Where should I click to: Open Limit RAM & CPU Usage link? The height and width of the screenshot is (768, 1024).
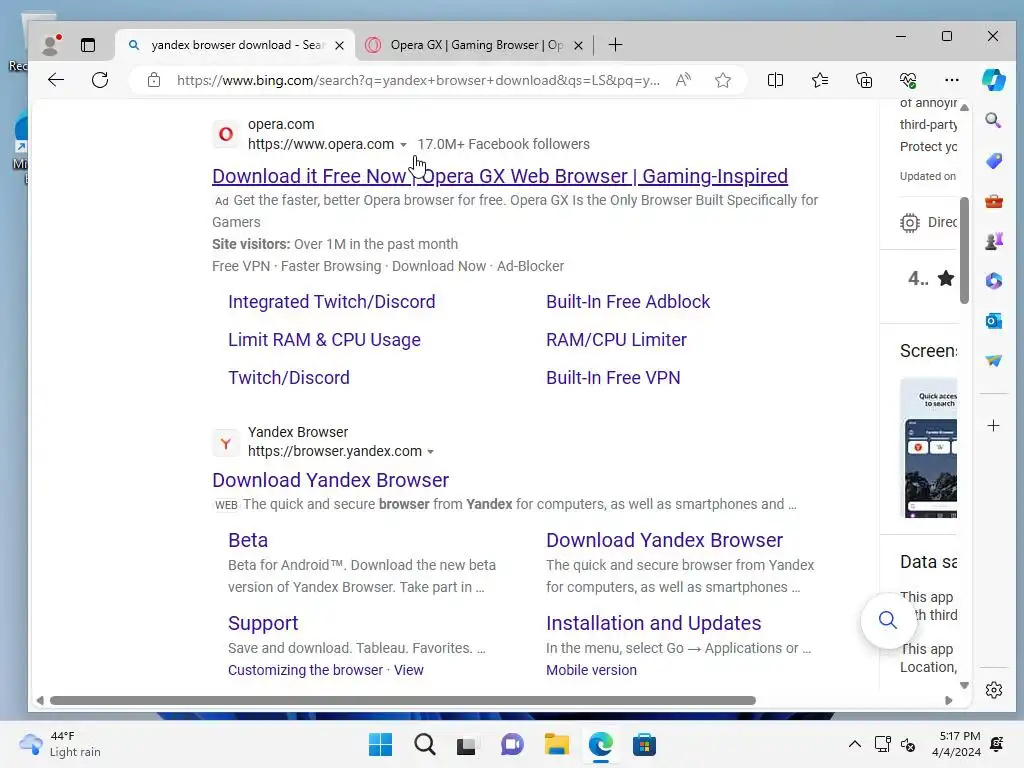coord(324,340)
